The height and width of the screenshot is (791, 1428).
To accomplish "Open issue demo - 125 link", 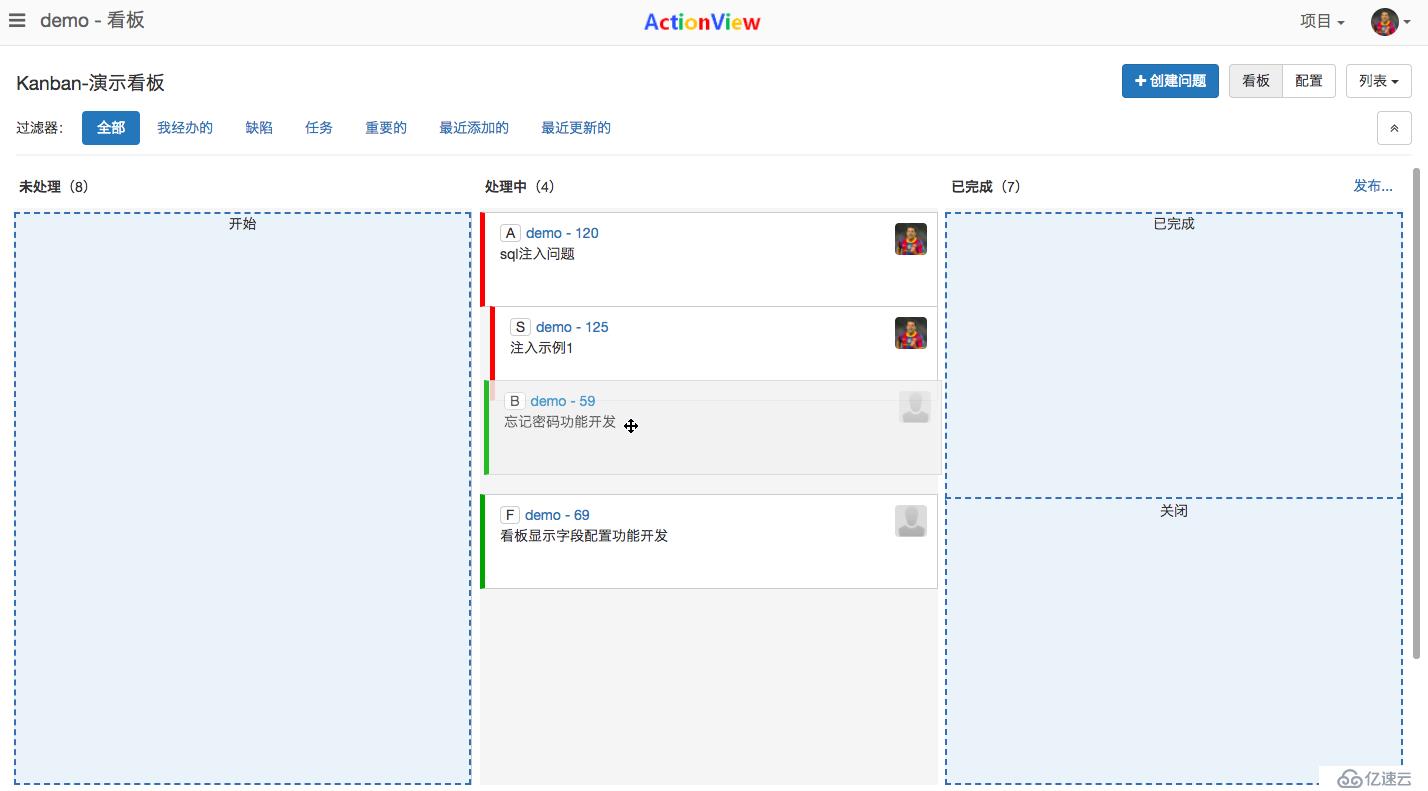I will tap(572, 327).
